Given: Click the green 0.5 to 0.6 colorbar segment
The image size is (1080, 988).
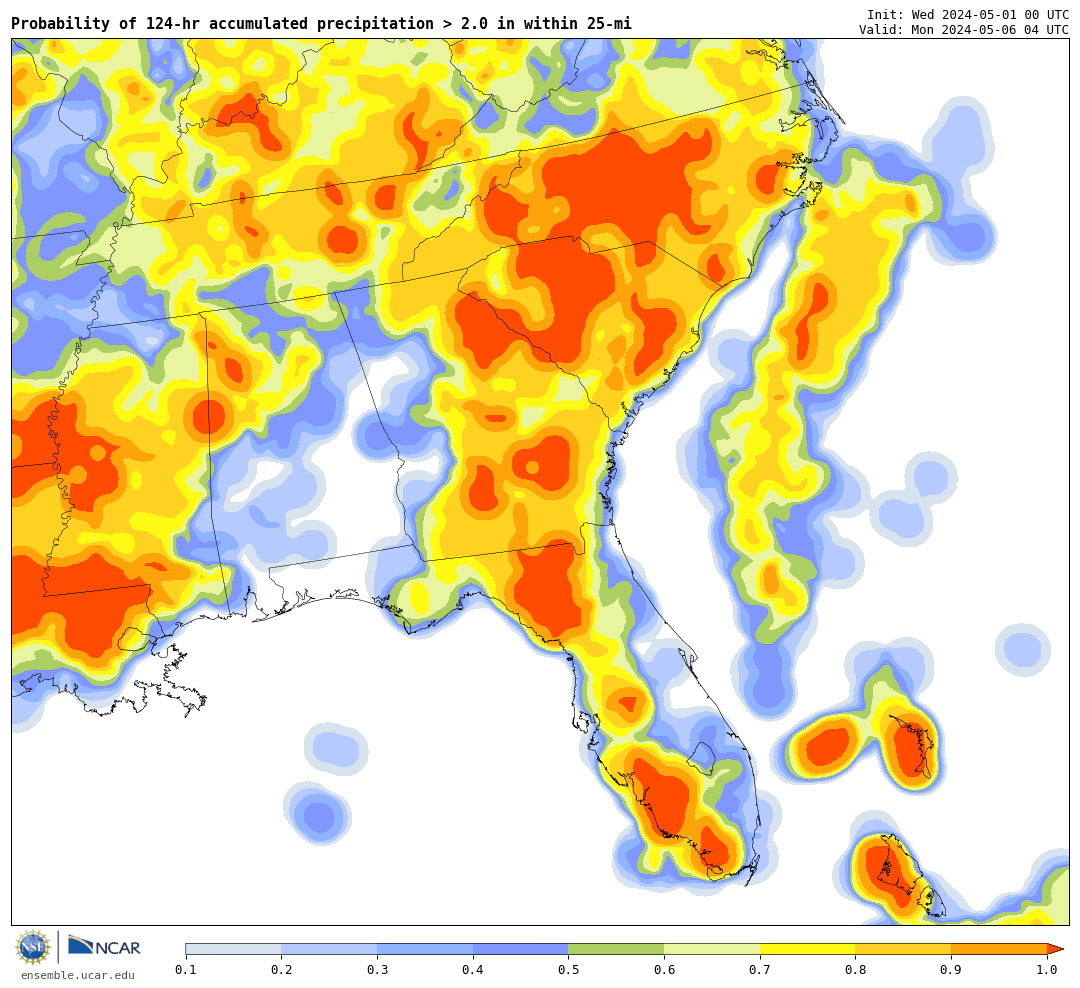Looking at the screenshot, I should pyautogui.click(x=616, y=949).
